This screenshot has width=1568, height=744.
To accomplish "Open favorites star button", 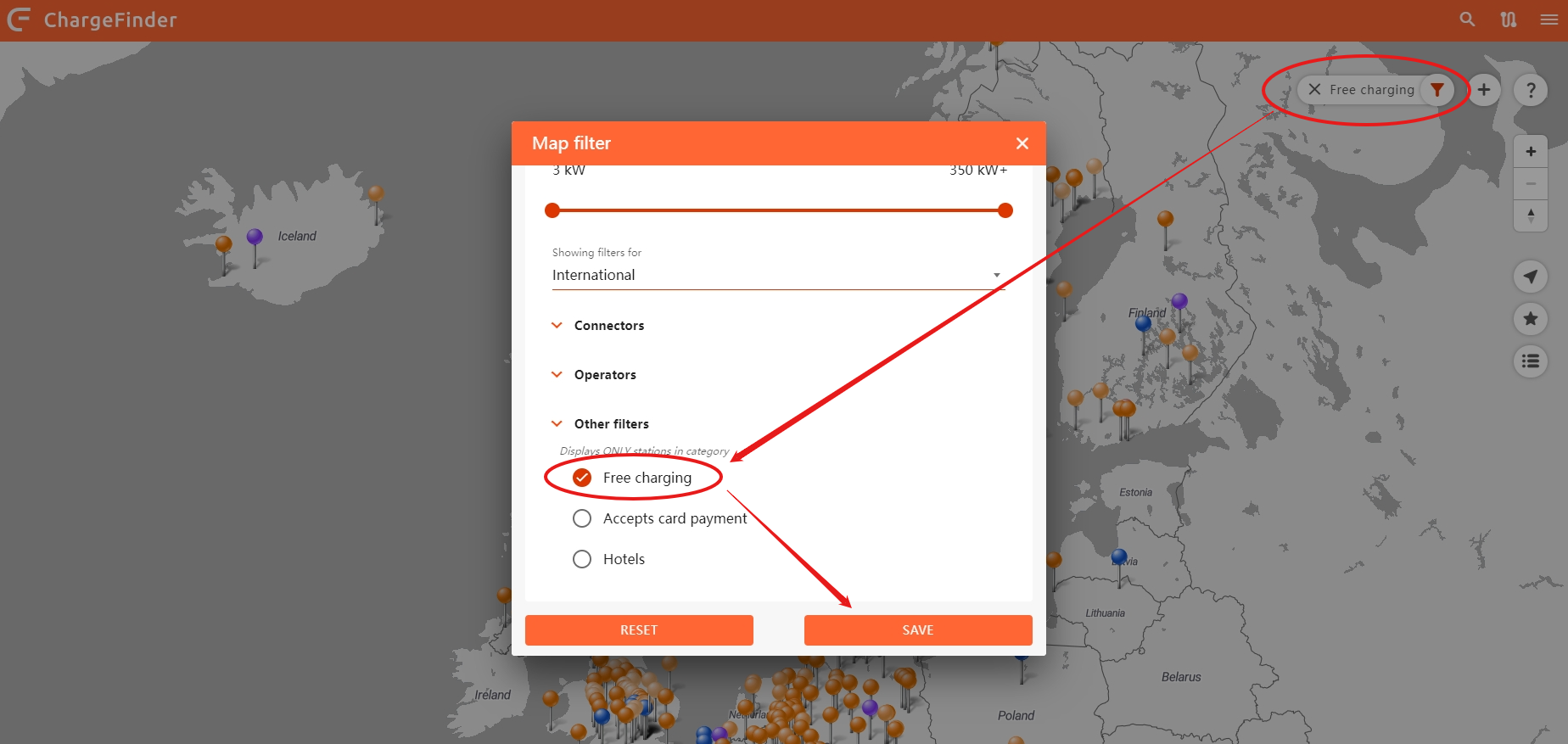I will (1531, 319).
